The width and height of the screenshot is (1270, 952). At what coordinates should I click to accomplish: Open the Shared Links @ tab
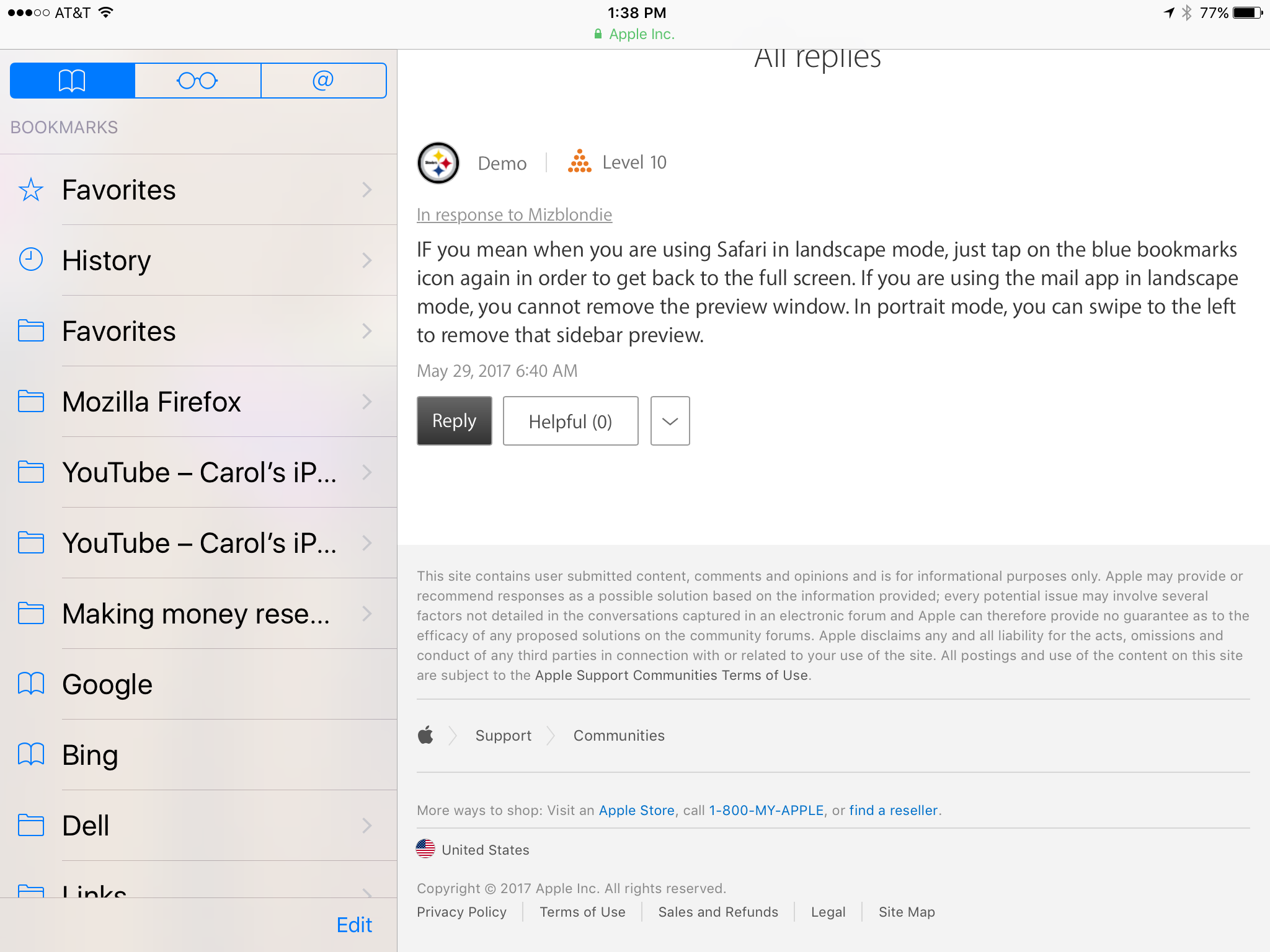coord(323,81)
